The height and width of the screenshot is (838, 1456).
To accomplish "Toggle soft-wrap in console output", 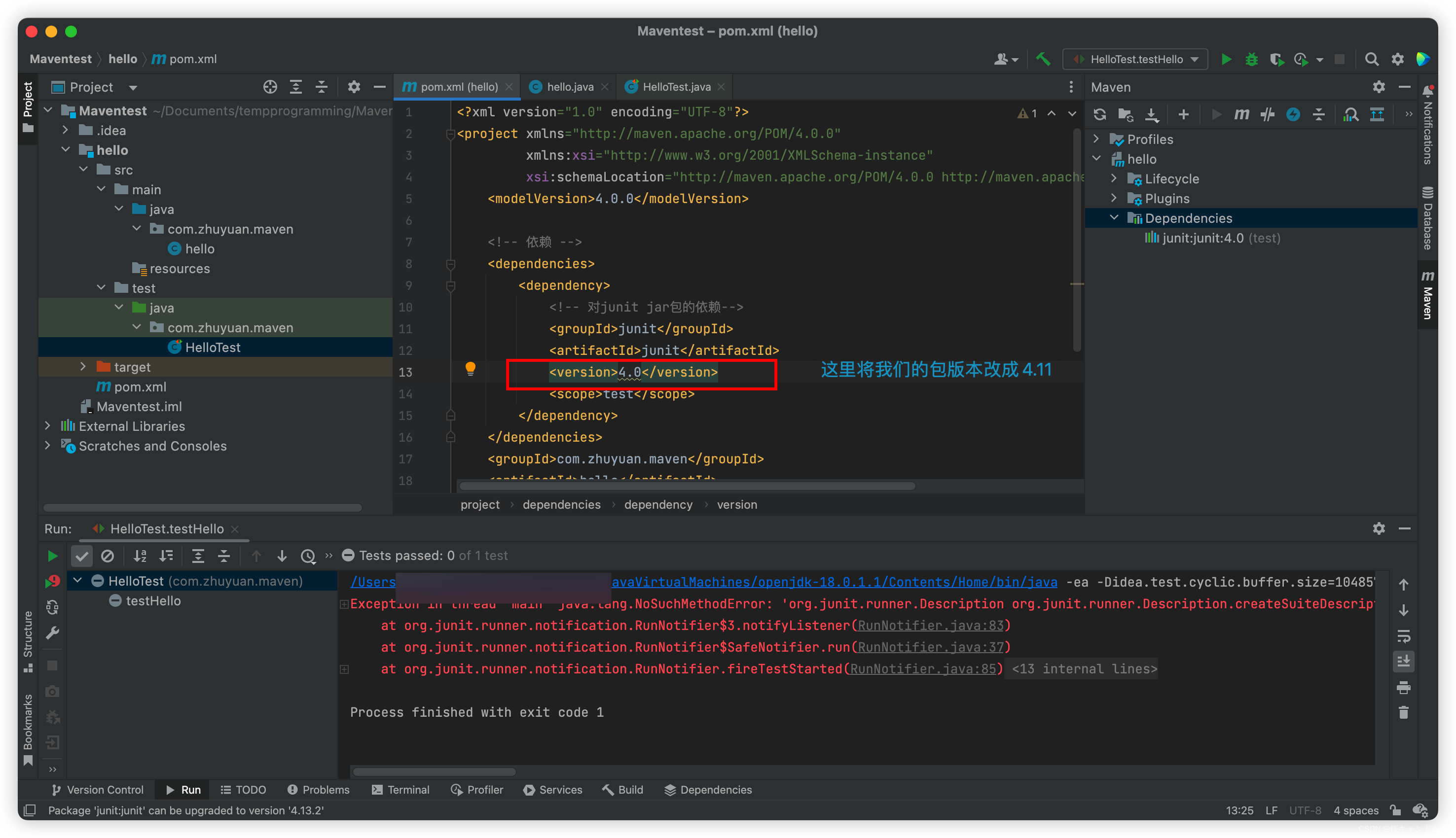I will pyautogui.click(x=1404, y=636).
